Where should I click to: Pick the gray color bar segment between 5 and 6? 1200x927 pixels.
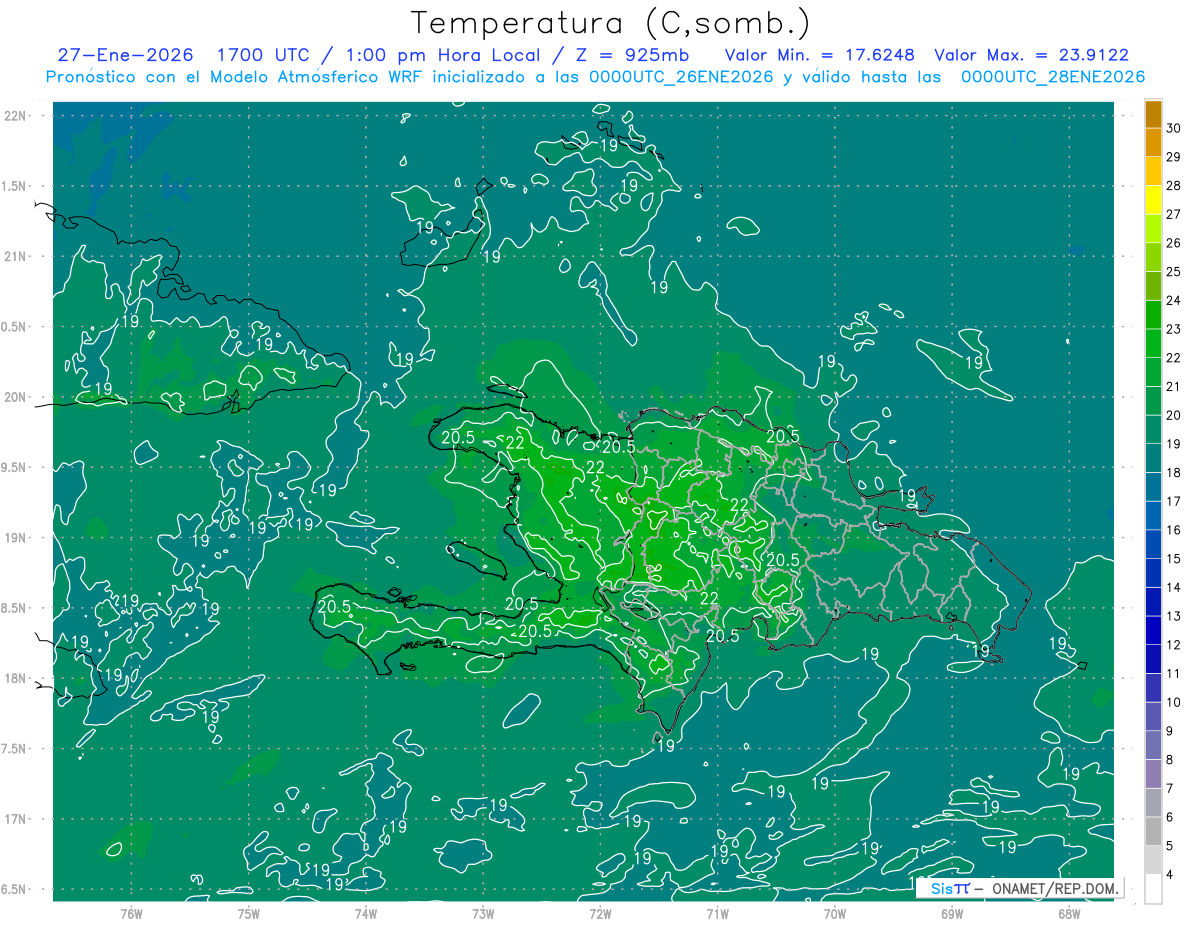tap(1154, 831)
